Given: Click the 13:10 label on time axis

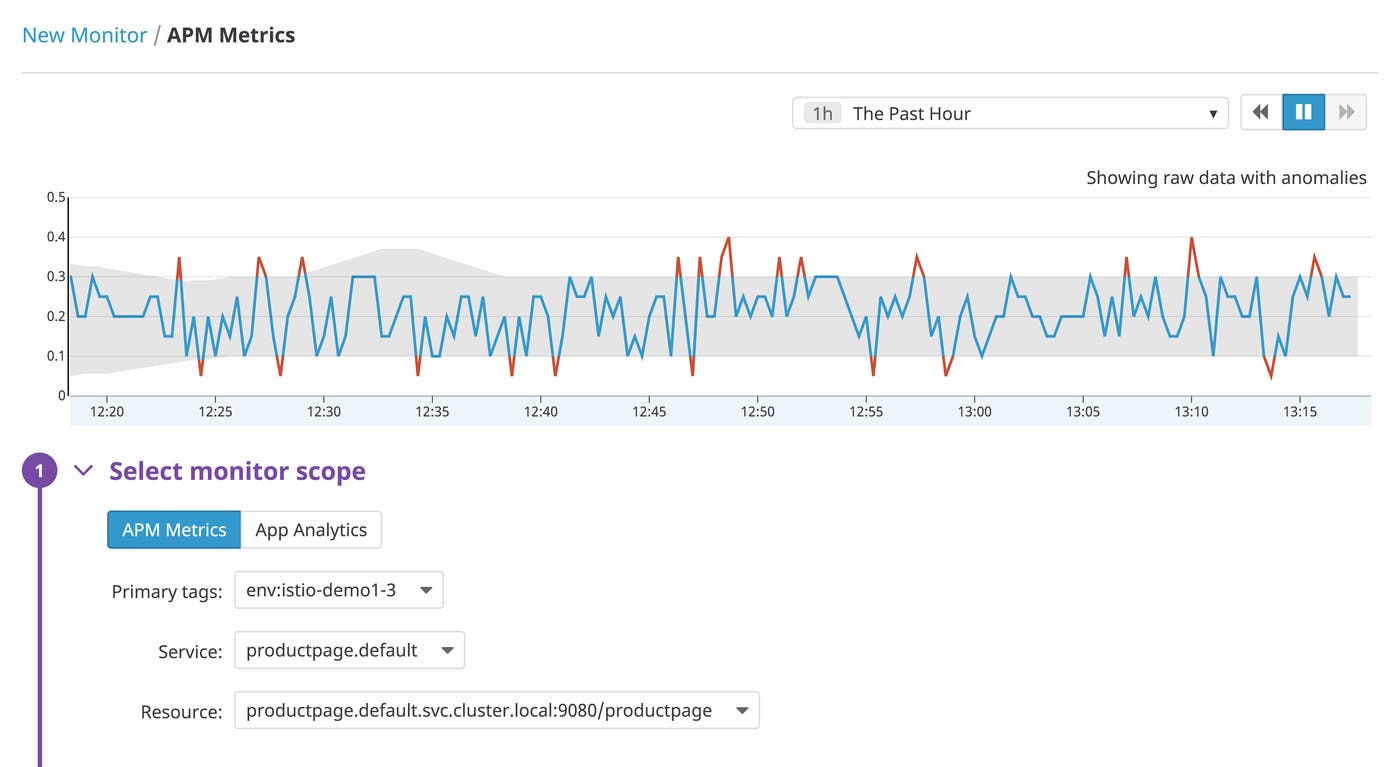Looking at the screenshot, I should (1191, 411).
